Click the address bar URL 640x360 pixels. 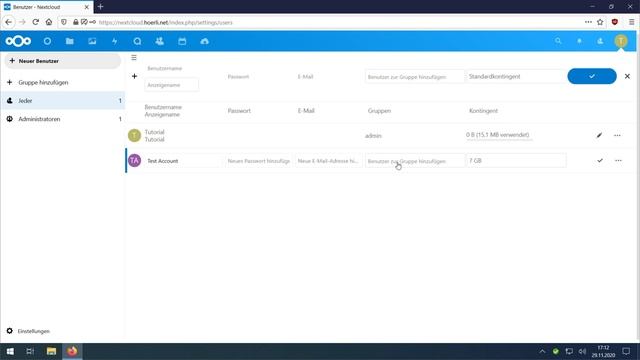(x=165, y=22)
